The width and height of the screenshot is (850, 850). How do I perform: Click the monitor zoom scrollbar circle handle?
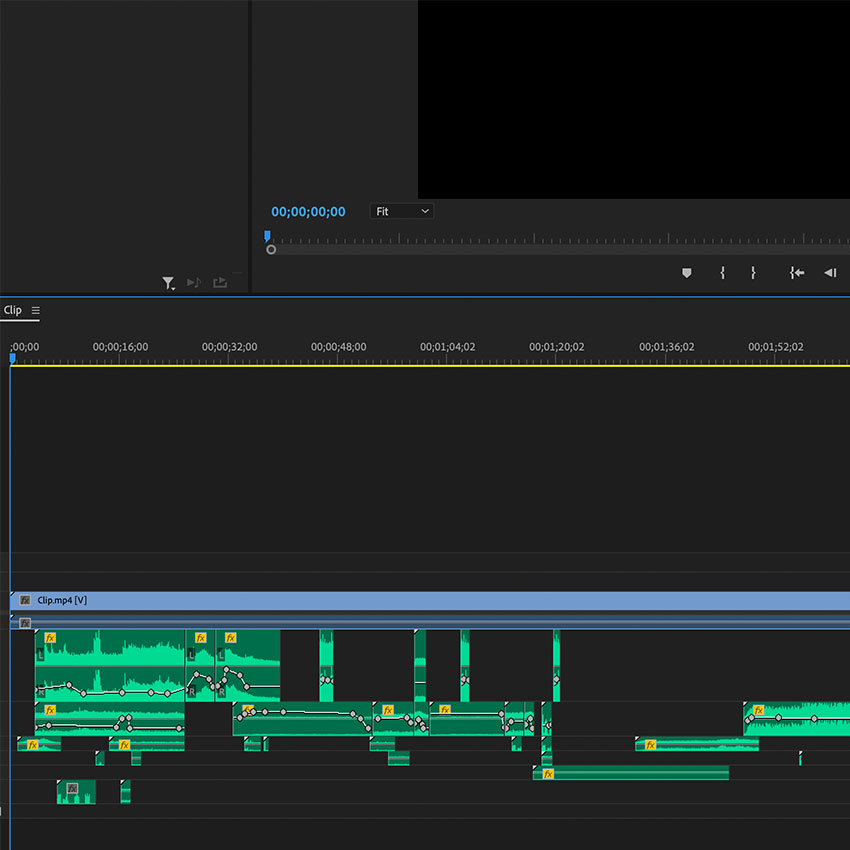(x=271, y=249)
